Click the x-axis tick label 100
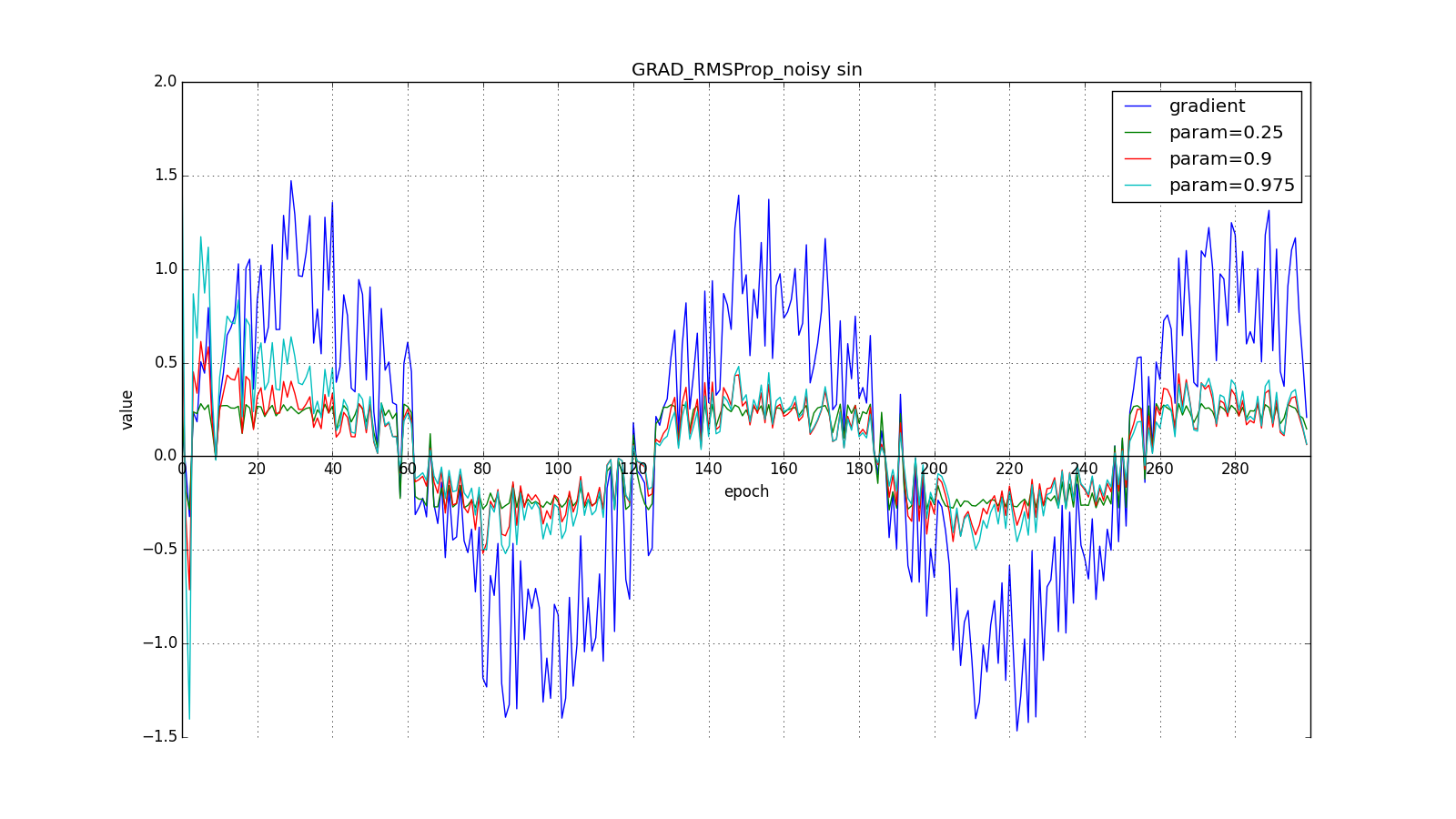This screenshot has height=819, width=1456. coord(559,470)
